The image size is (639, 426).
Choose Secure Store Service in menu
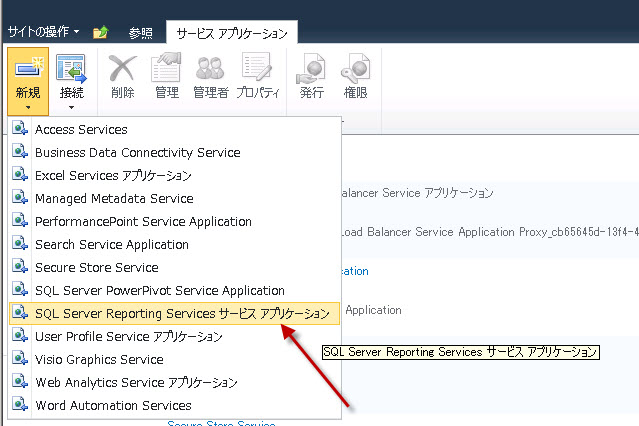[x=174, y=267]
